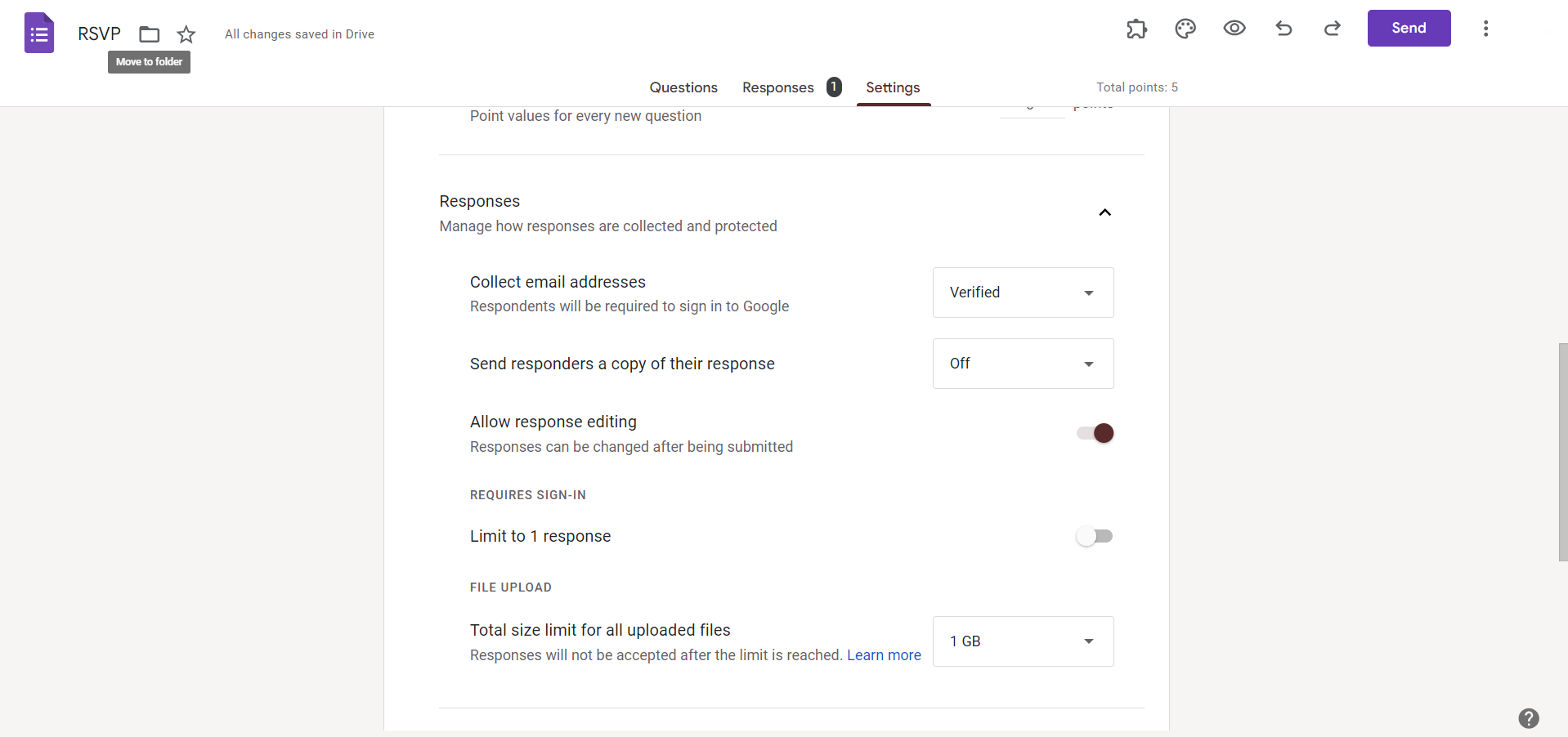
Task: Click the Send button
Action: pos(1409,28)
